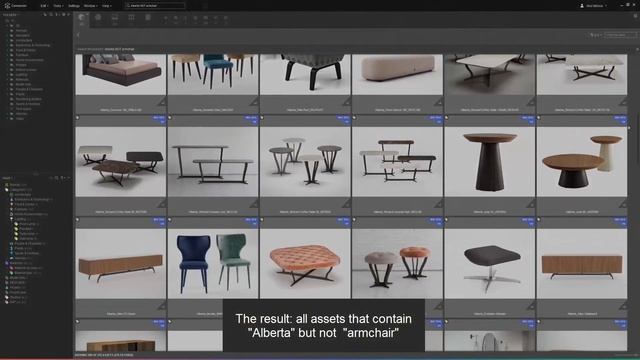The image size is (640, 360).
Task: Expand the Electronics & Technology folder in the folders tree
Action: pos(7,45)
